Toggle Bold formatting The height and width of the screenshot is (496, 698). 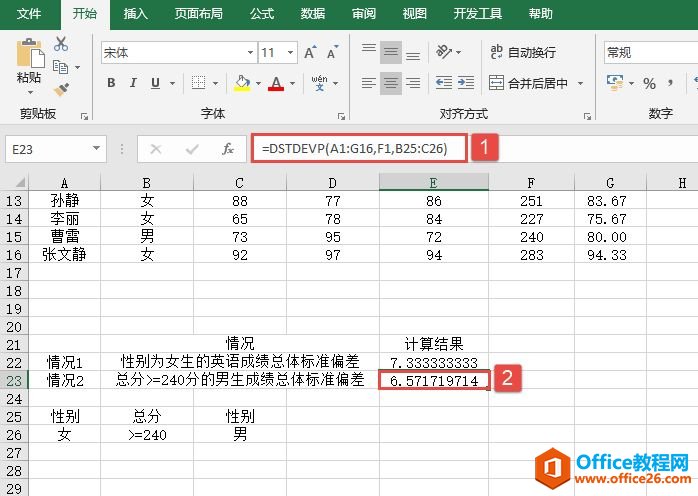click(111, 83)
